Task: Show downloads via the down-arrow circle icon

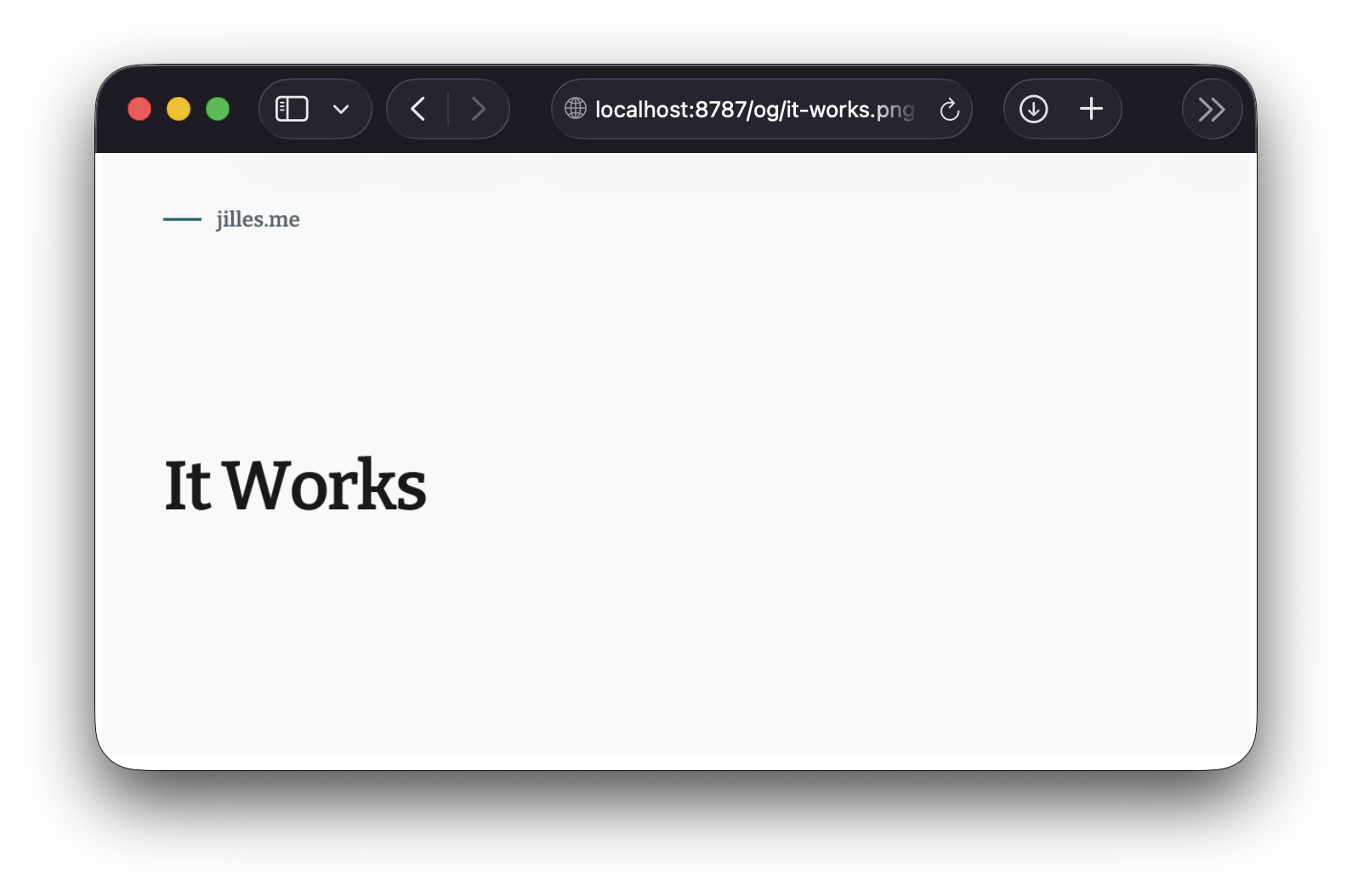Action: pyautogui.click(x=1033, y=109)
